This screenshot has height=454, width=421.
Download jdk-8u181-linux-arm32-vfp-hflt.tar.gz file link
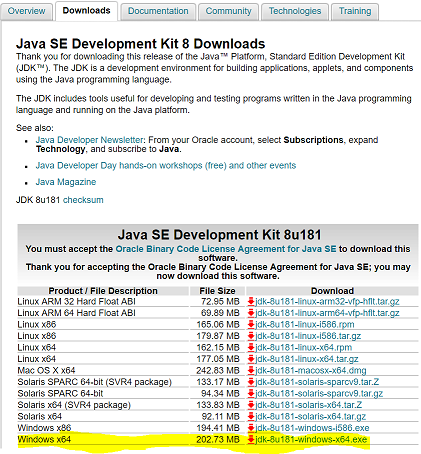tap(327, 302)
